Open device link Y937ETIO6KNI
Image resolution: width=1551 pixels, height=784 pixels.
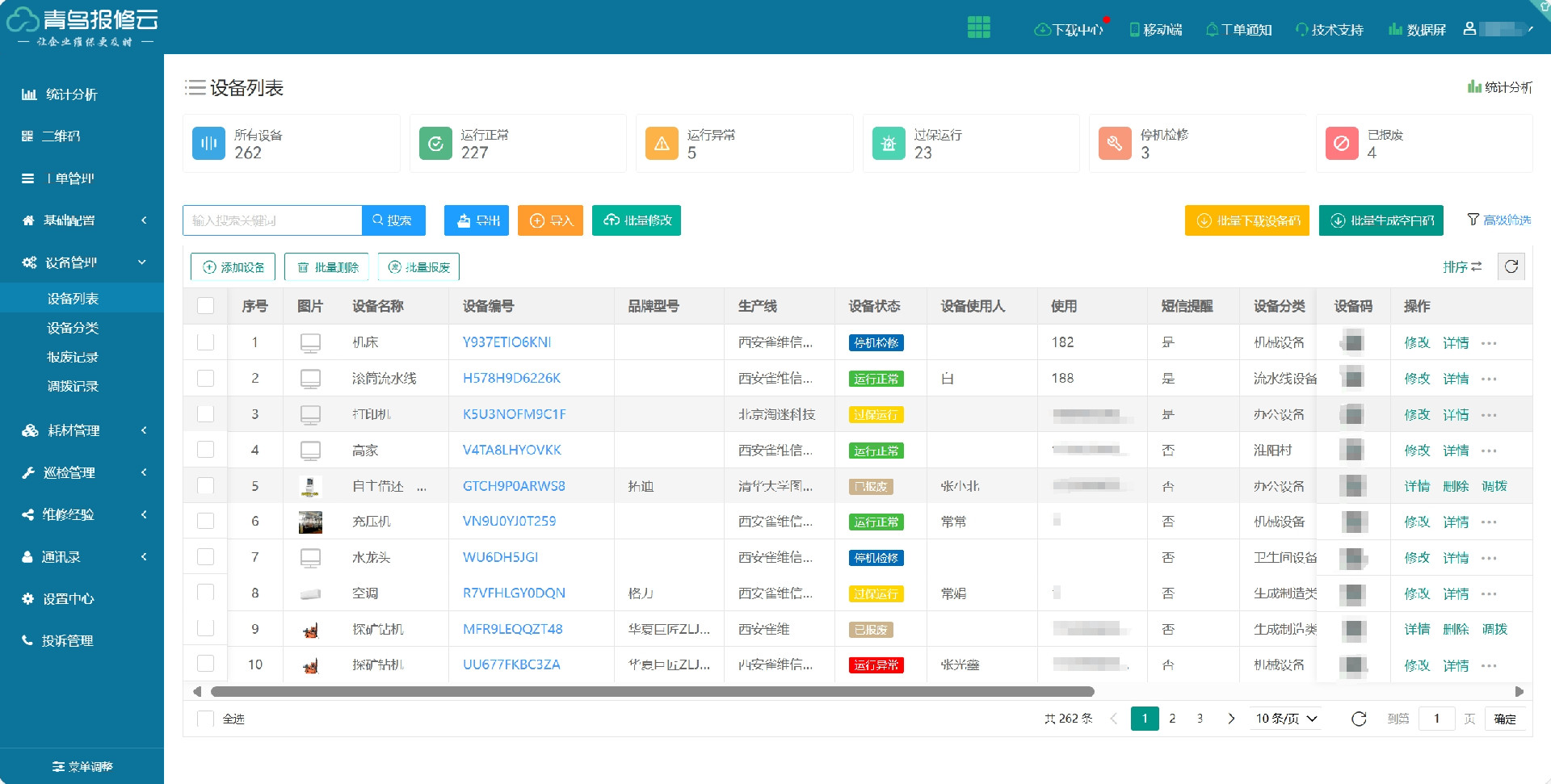506,342
